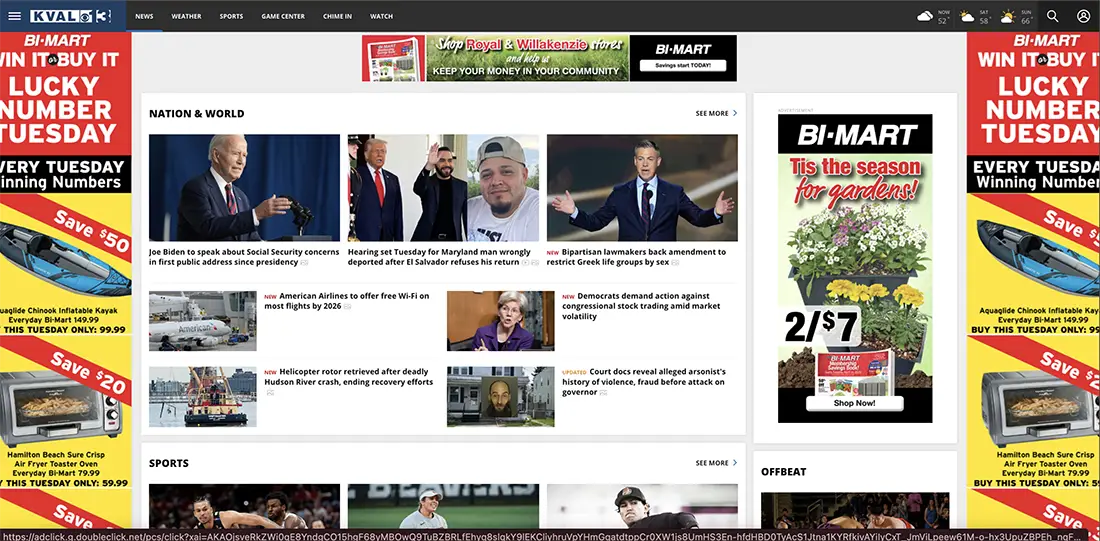
Task: Click the Bi-Mart Tis the season gardens ad
Action: pyautogui.click(x=855, y=268)
